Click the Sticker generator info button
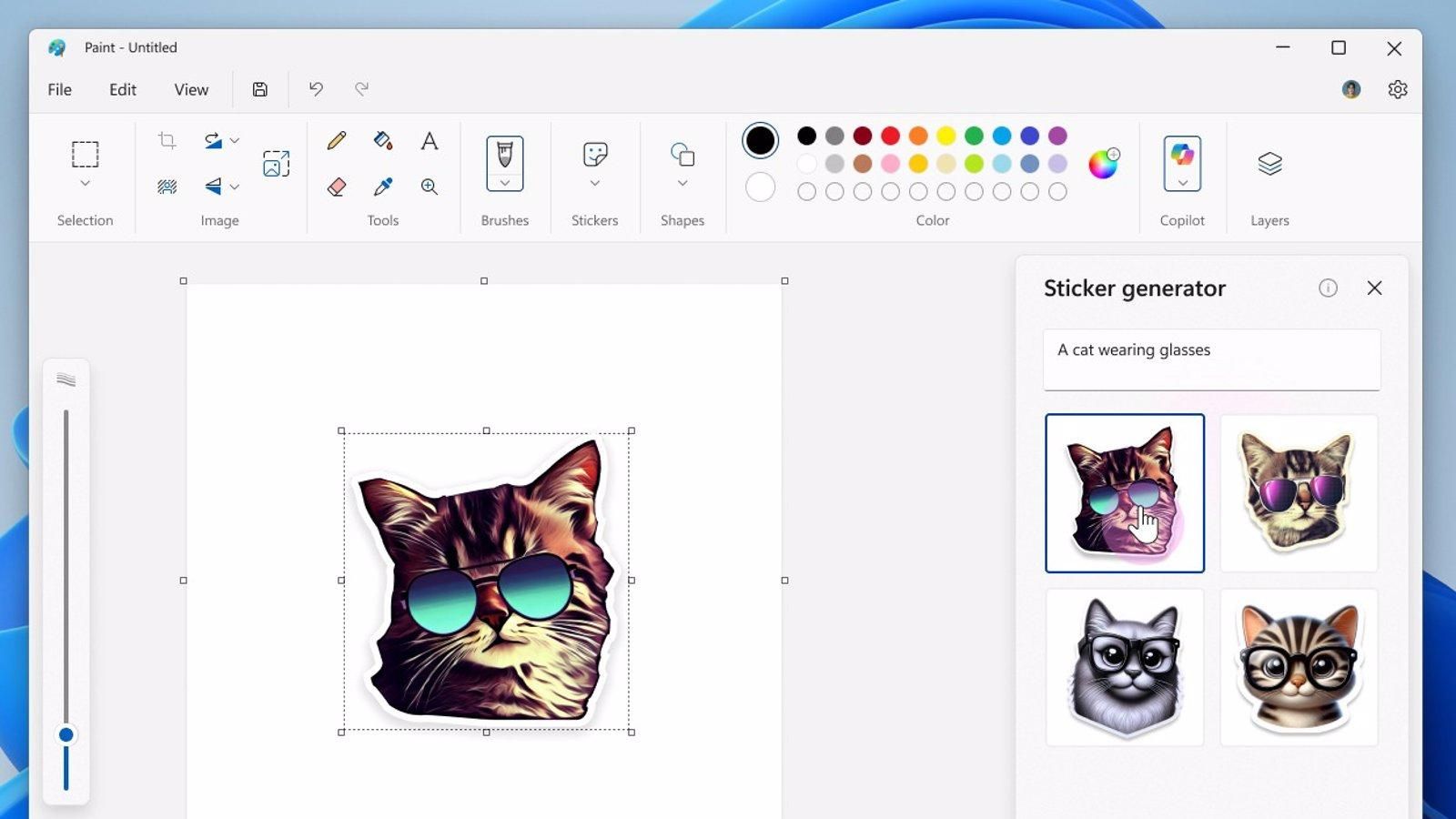 pyautogui.click(x=1328, y=288)
